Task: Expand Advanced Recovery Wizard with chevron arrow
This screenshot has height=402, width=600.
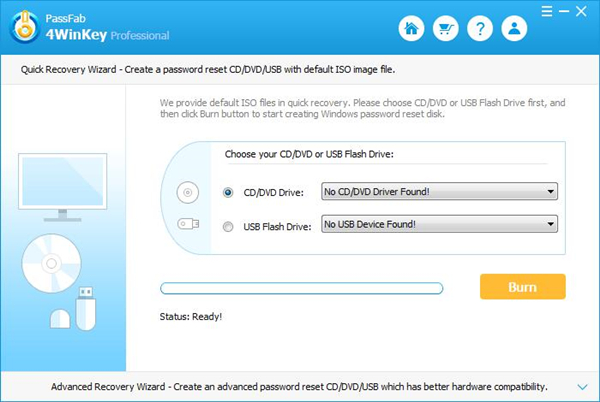Action: coord(582,386)
